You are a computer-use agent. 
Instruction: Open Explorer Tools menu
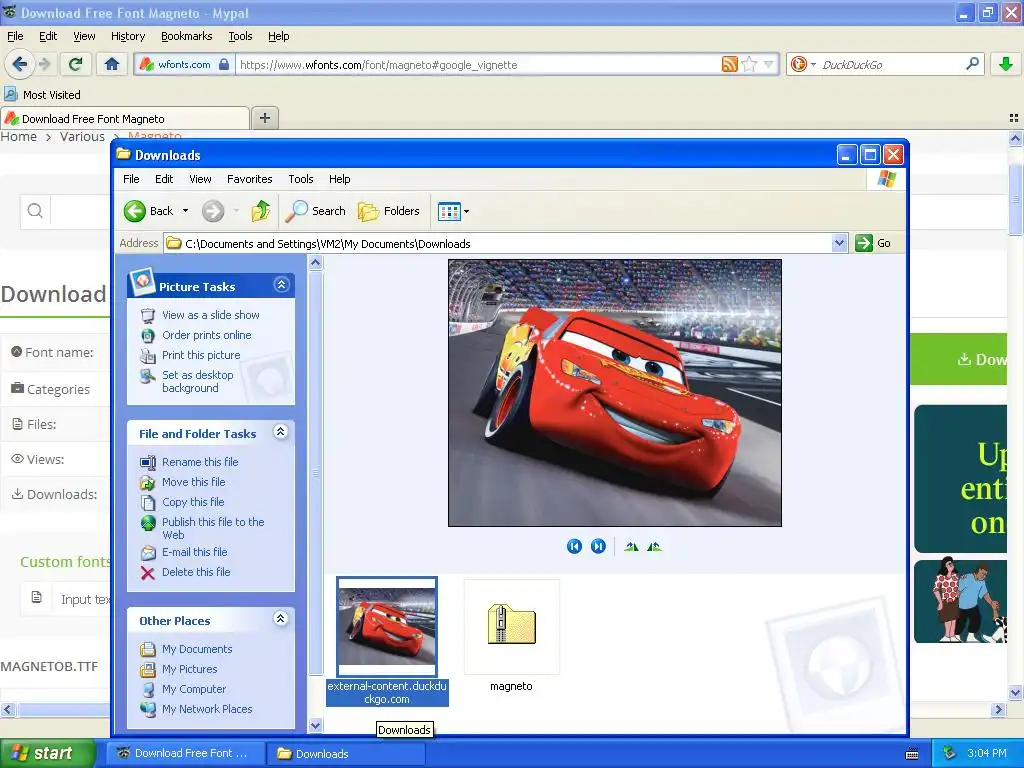(x=300, y=179)
